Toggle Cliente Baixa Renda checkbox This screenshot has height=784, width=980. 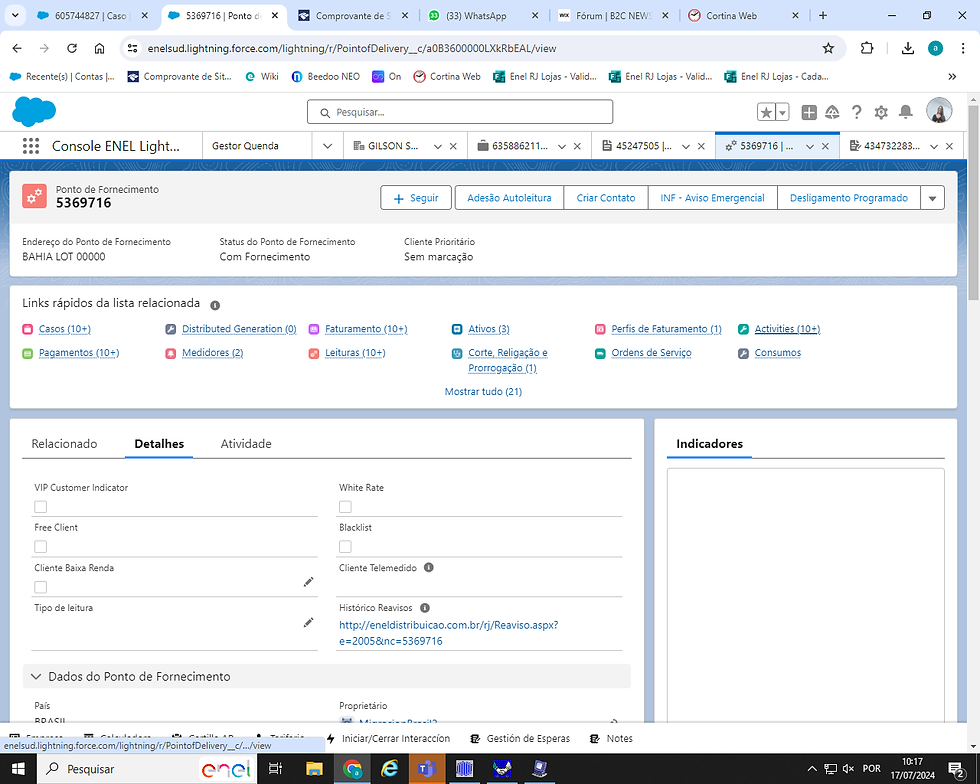point(41,587)
